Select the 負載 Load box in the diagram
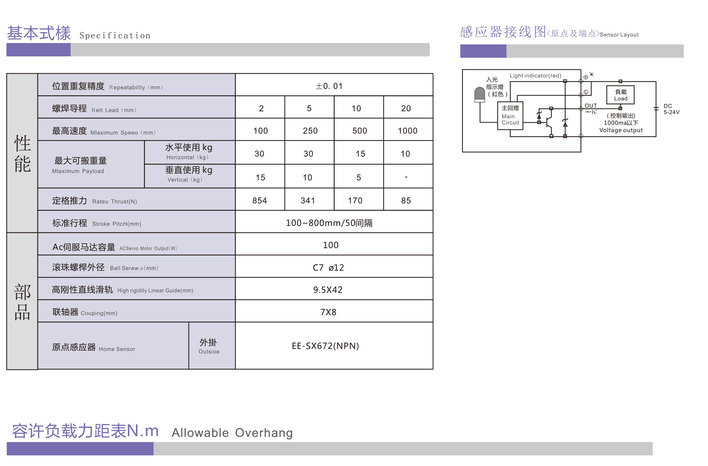This screenshot has width=708, height=466. [x=620, y=95]
